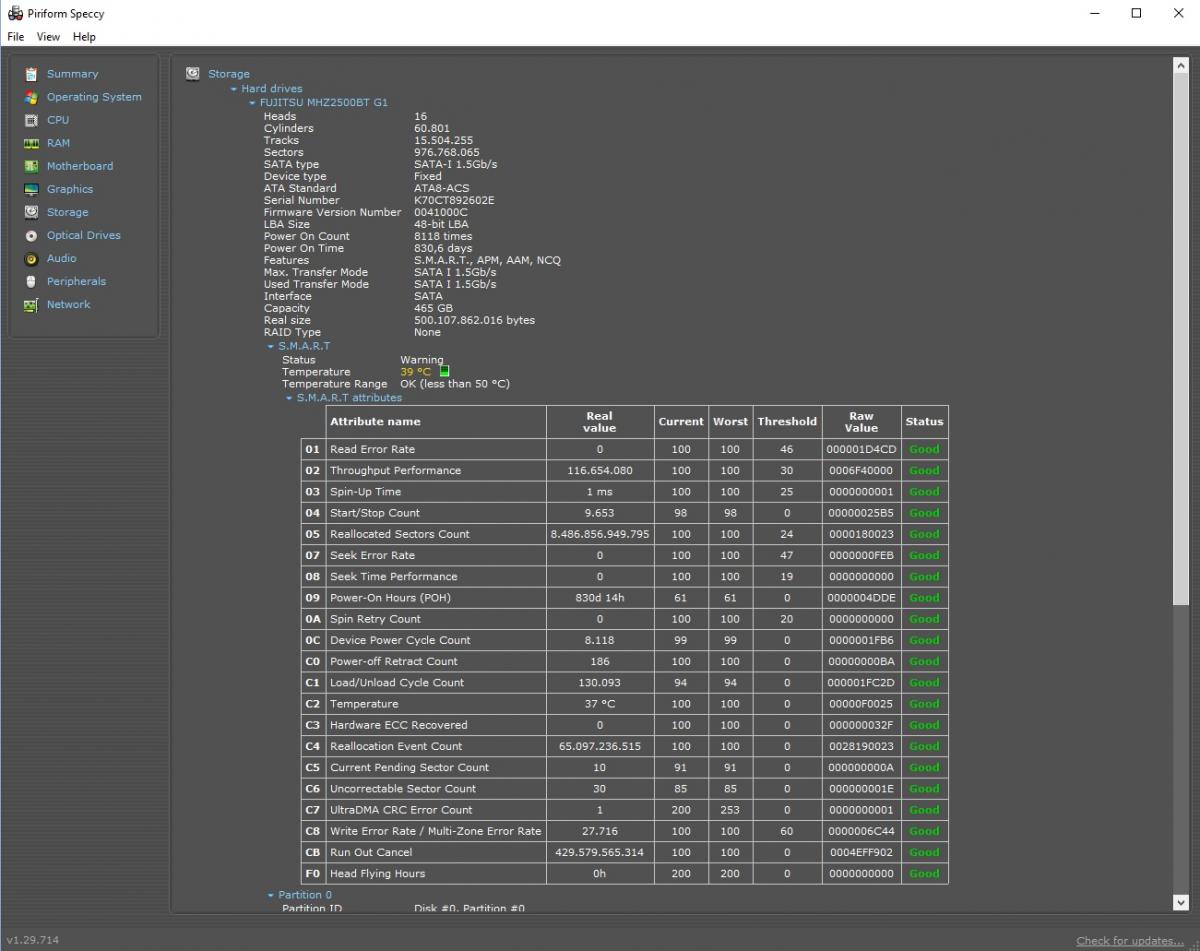Click the Motherboard icon in sidebar

(x=31, y=166)
